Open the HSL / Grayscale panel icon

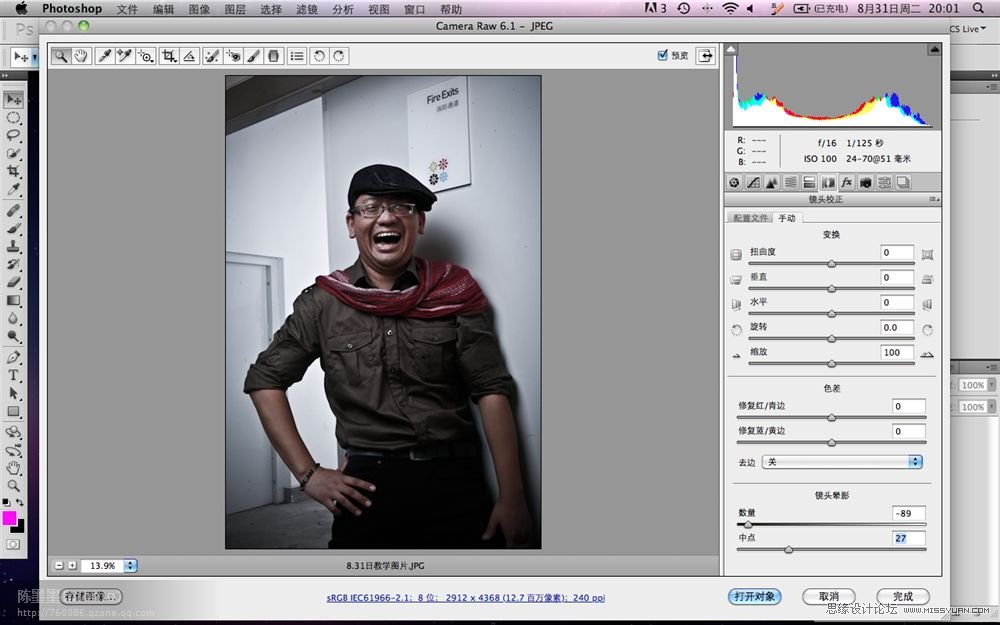tap(790, 183)
